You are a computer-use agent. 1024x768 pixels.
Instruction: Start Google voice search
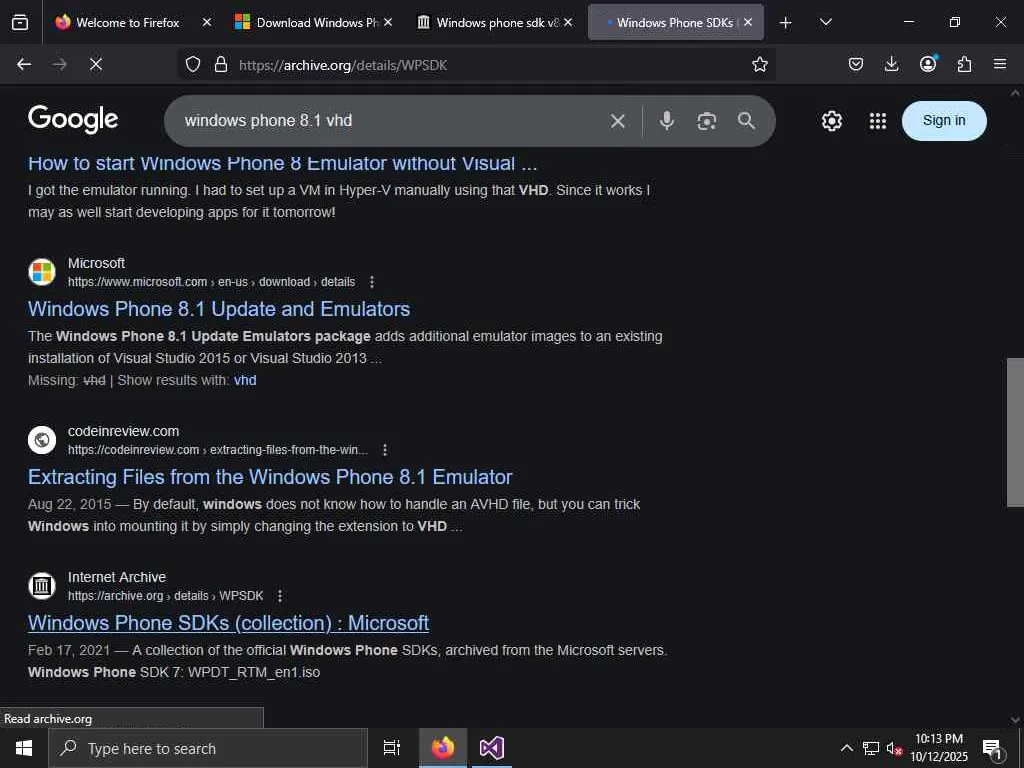point(667,121)
